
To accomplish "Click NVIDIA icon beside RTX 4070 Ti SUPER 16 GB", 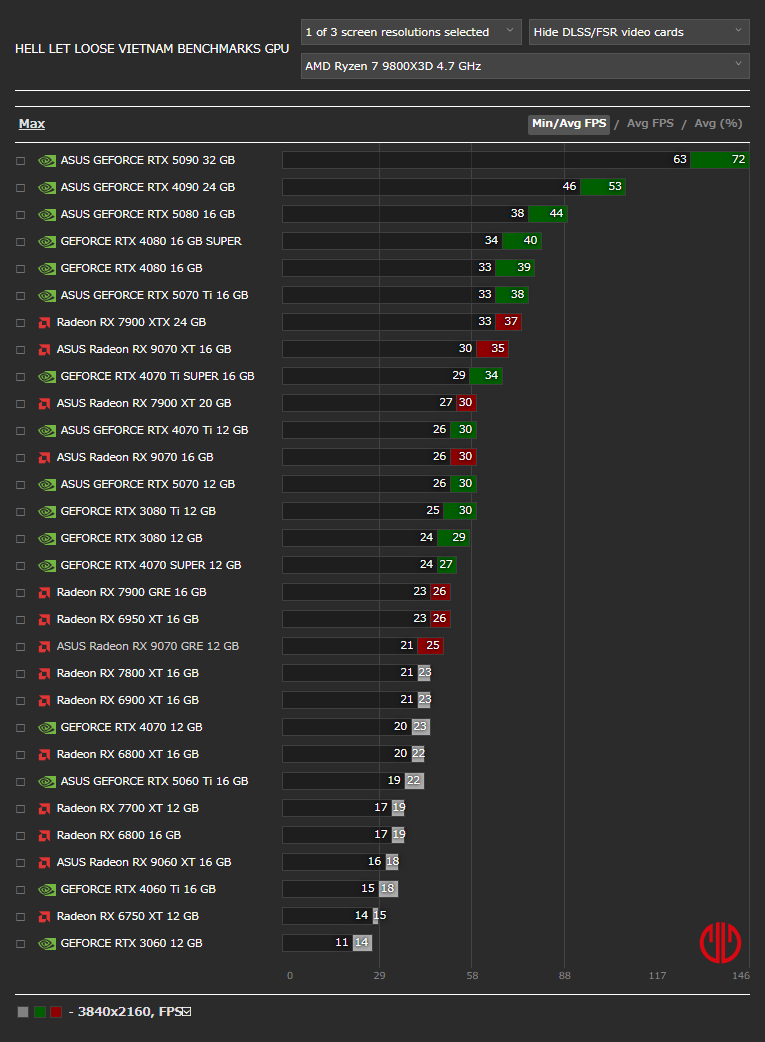I will (47, 377).
